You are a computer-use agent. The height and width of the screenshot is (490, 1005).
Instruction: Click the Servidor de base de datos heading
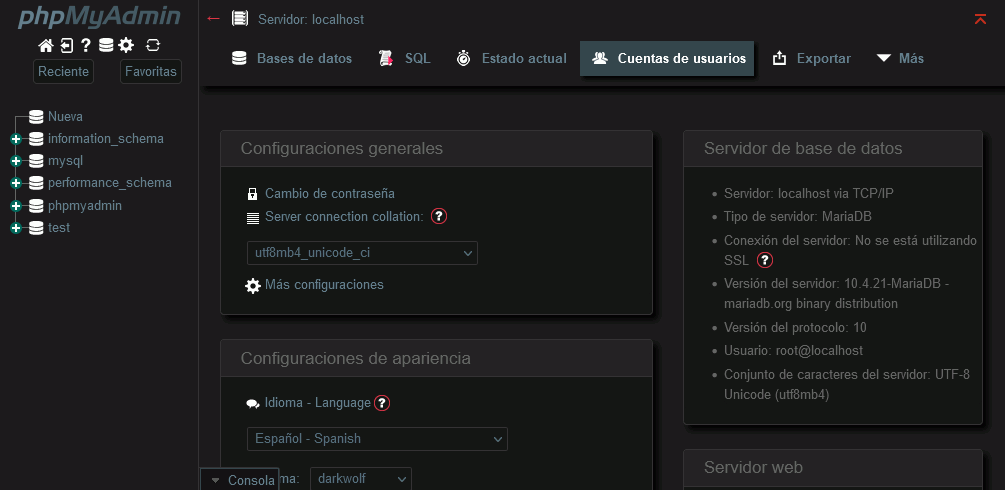click(803, 148)
